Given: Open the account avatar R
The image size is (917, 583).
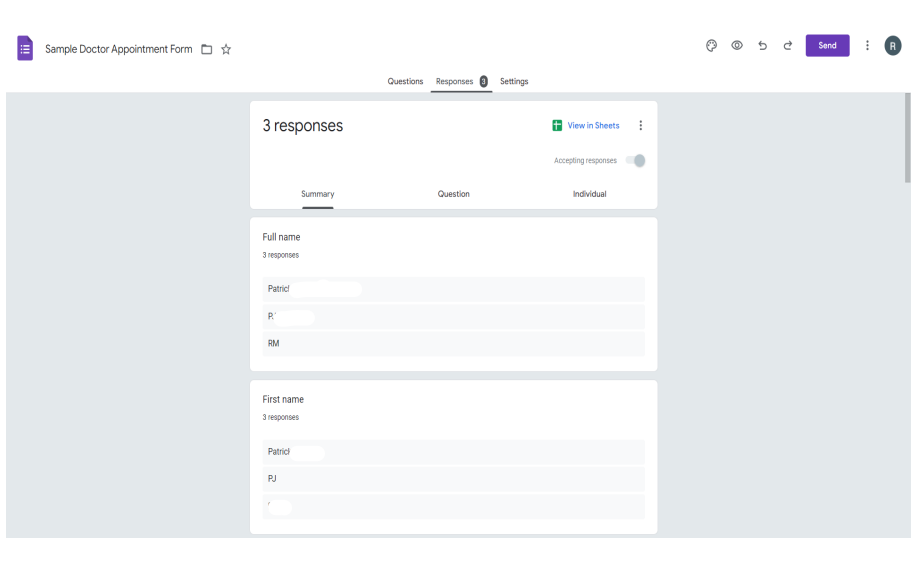Looking at the screenshot, I should pyautogui.click(x=892, y=46).
